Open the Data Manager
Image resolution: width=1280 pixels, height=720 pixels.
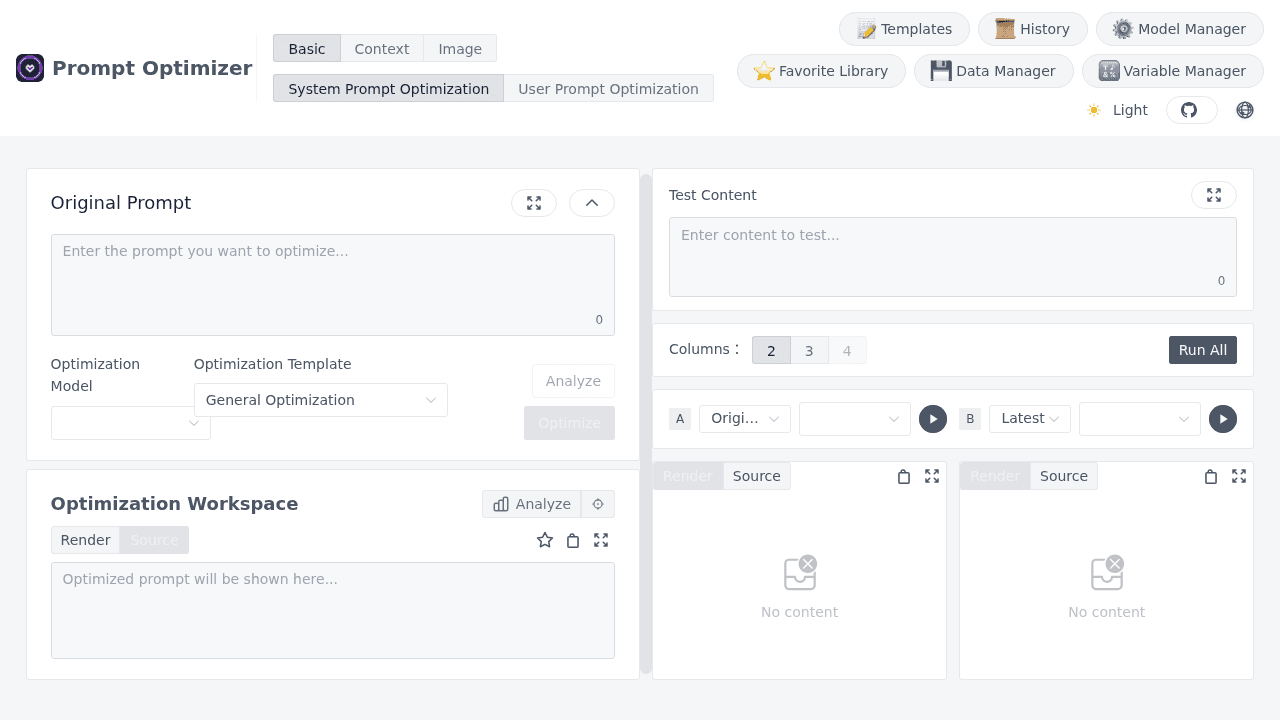point(993,71)
